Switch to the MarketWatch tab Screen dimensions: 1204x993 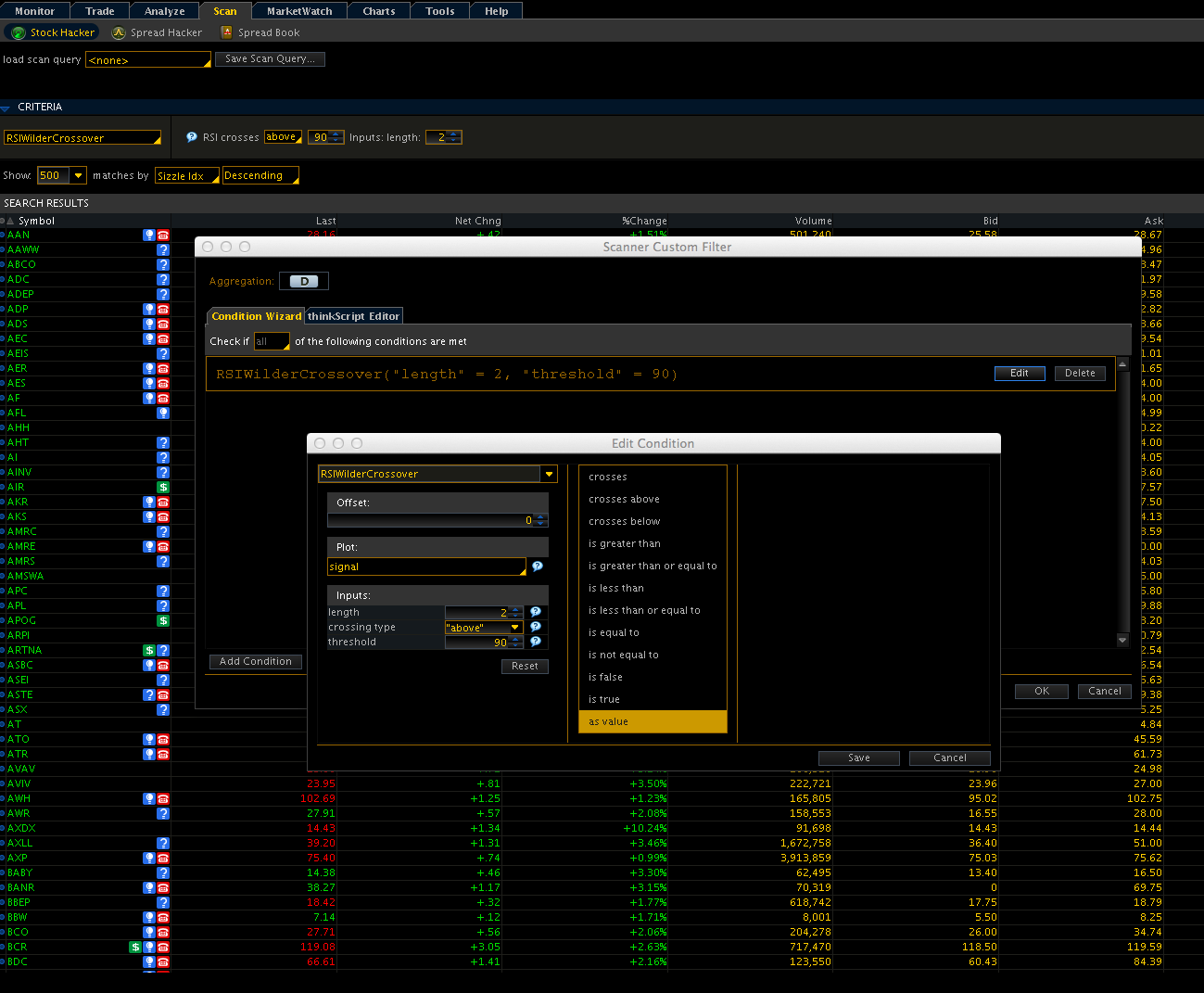(x=299, y=11)
